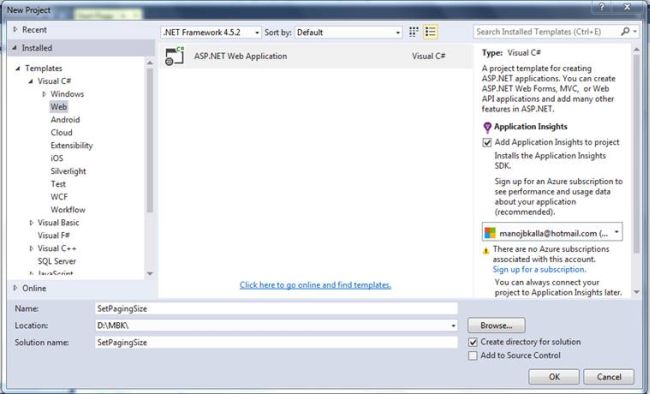Click the template tree scroll down arrow
This screenshot has width=650, height=394.
(x=150, y=274)
